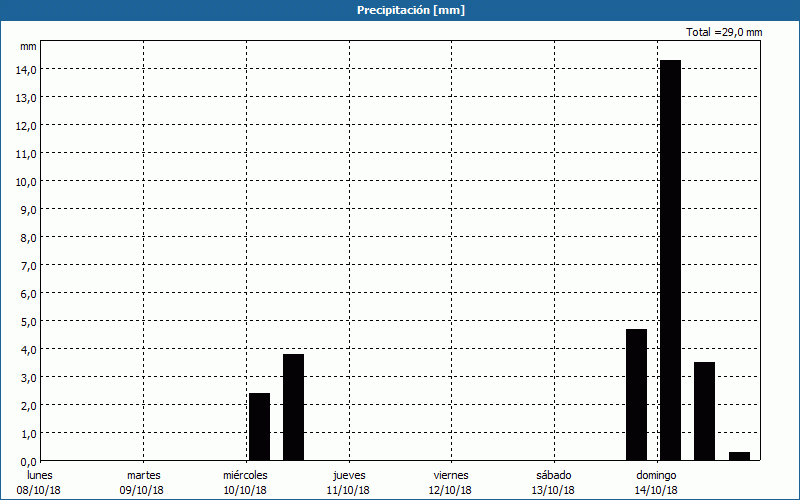Click the 12,0 y-axis value
This screenshot has width=800, height=500.
pos(26,126)
